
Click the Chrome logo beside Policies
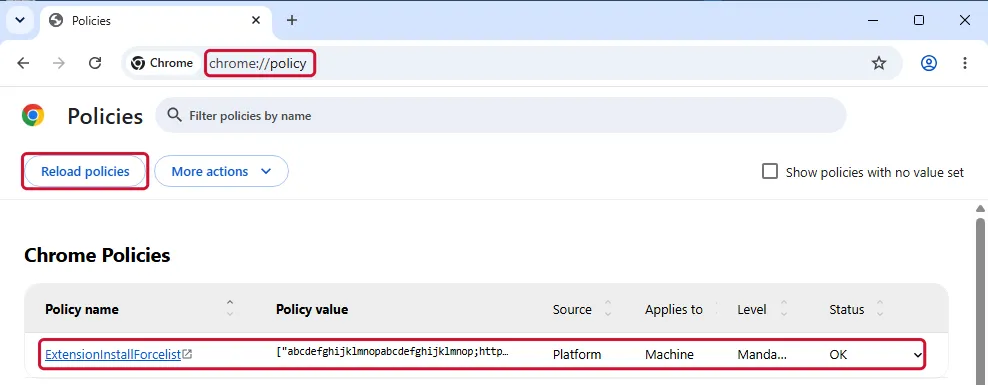[33, 116]
